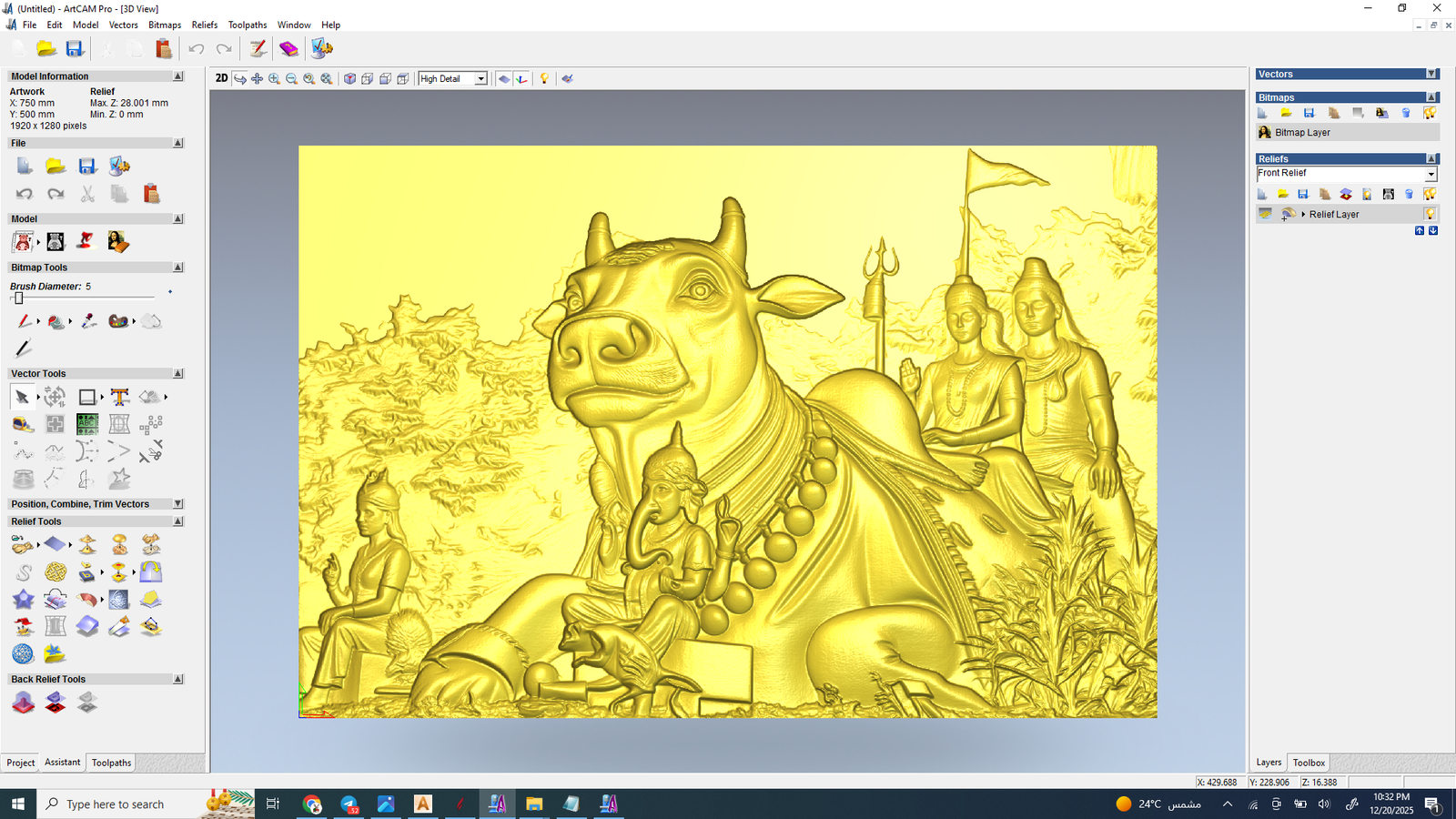Select the Create Text vector tool
The image size is (1456, 819).
coord(119,397)
